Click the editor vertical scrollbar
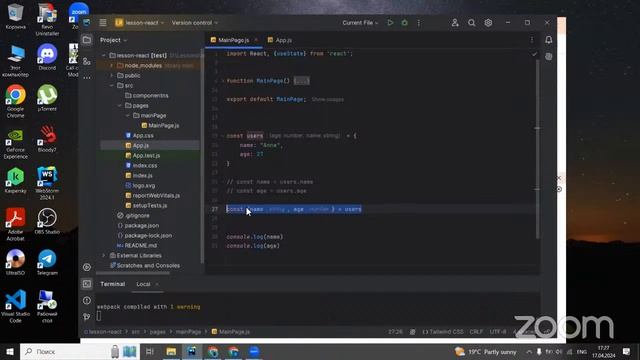This screenshot has width=640, height=360. (x=538, y=149)
